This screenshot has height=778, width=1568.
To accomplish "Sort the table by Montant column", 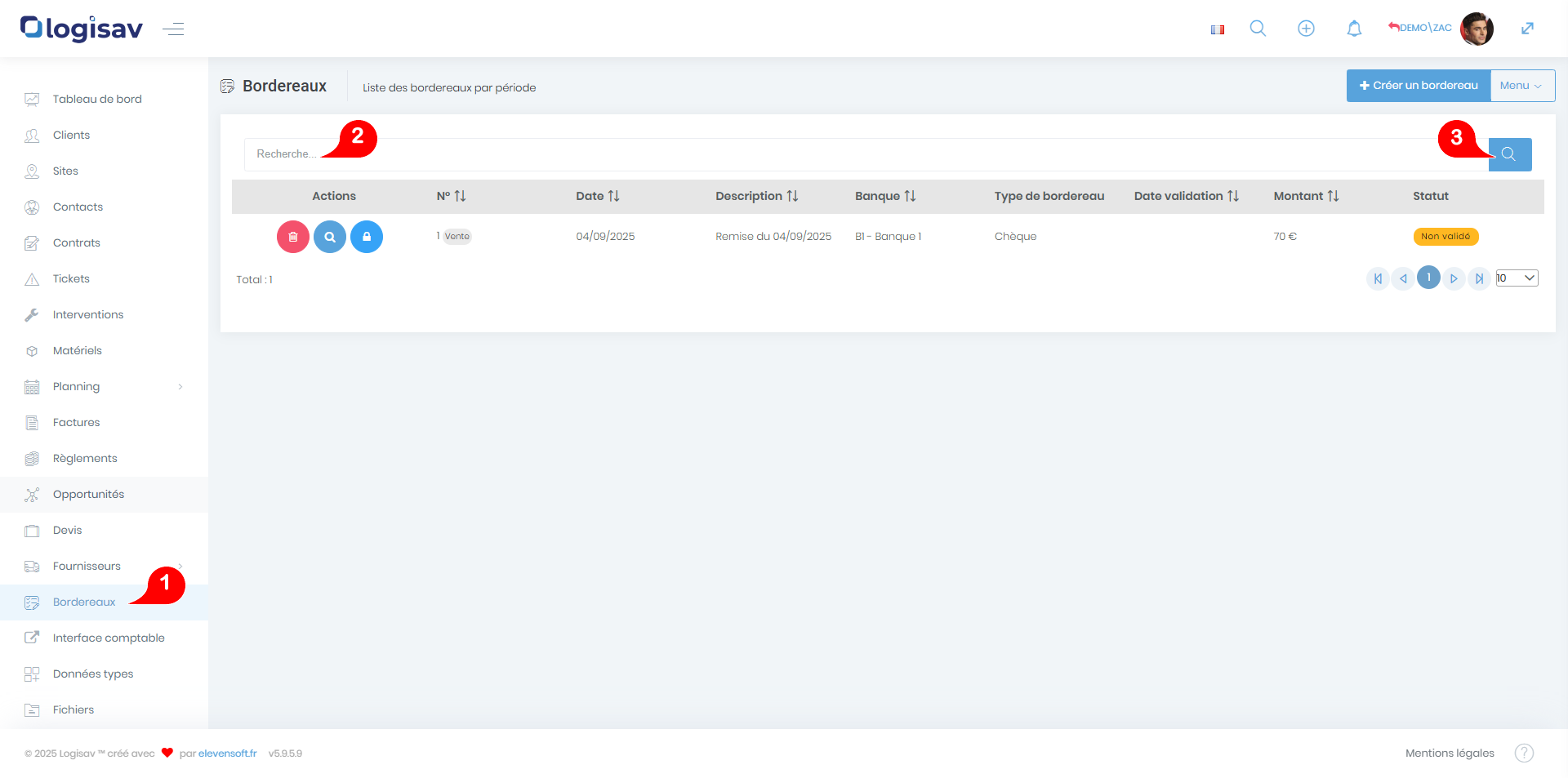I will (1333, 196).
